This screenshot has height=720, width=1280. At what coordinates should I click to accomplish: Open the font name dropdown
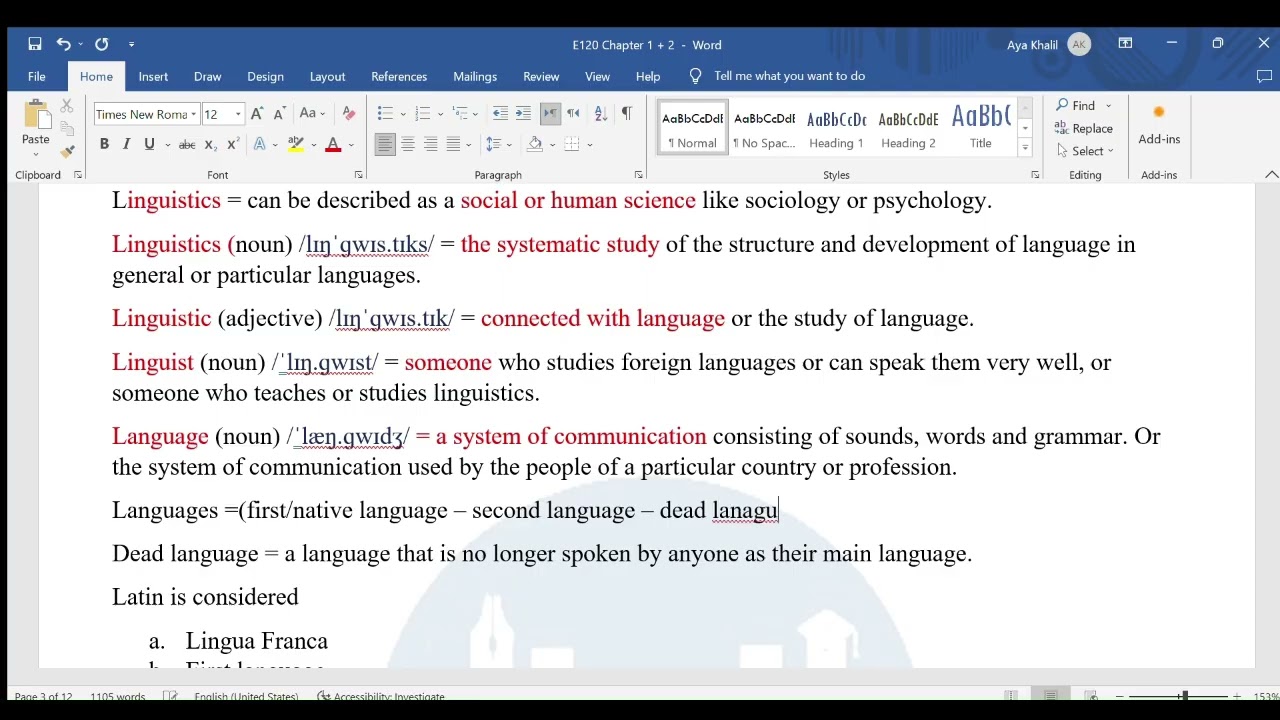[x=193, y=114]
